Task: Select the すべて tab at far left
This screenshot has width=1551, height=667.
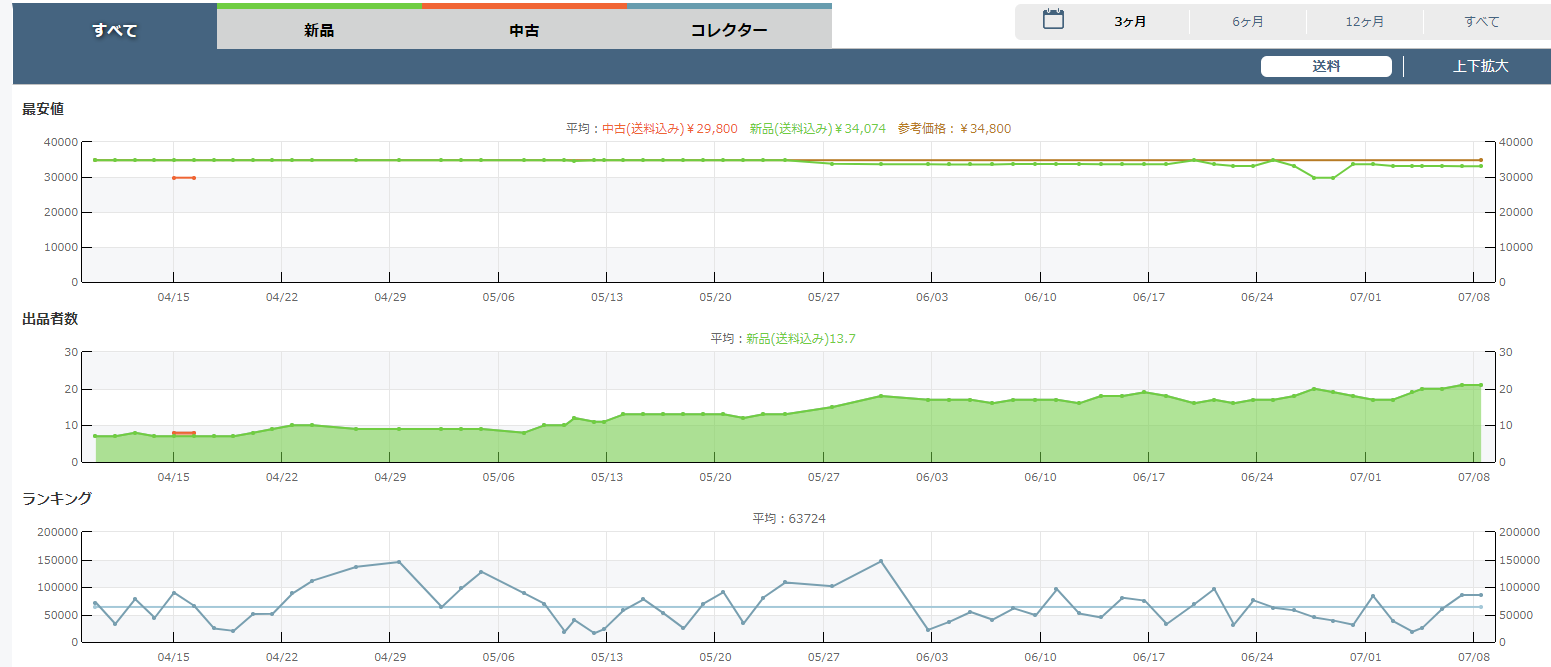Action: click(114, 30)
